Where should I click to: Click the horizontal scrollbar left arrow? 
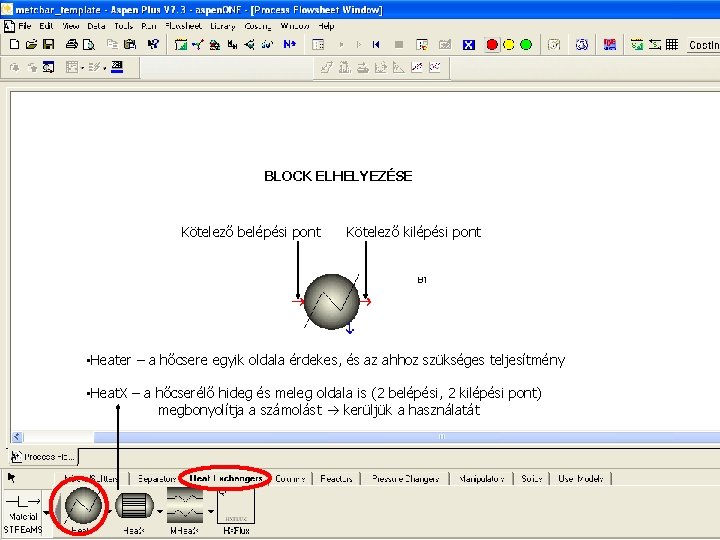click(x=17, y=437)
